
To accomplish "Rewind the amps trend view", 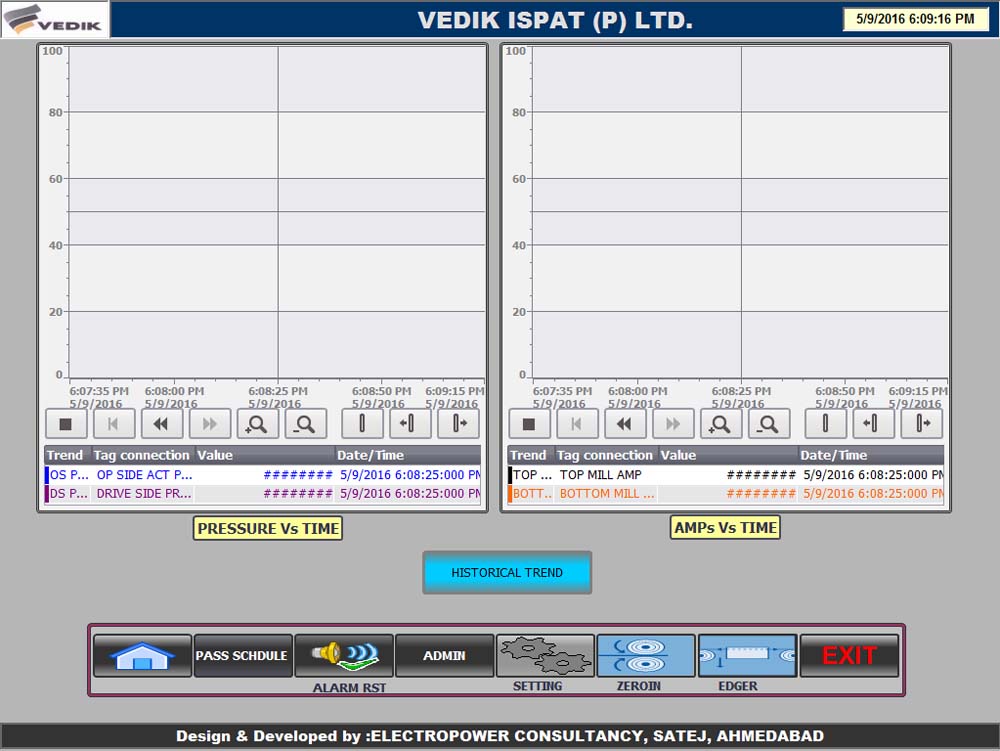I will pos(624,424).
